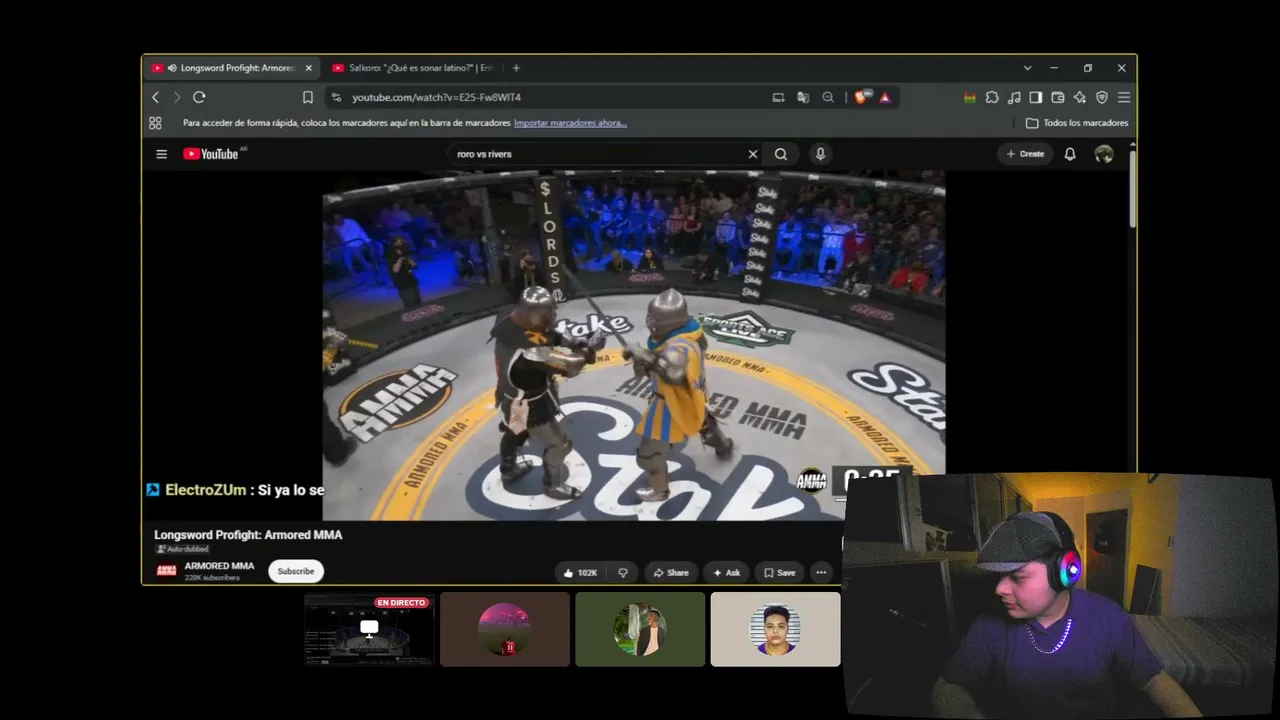1280x720 pixels.
Task: Click the 228K subscribers text
Action: [210, 578]
